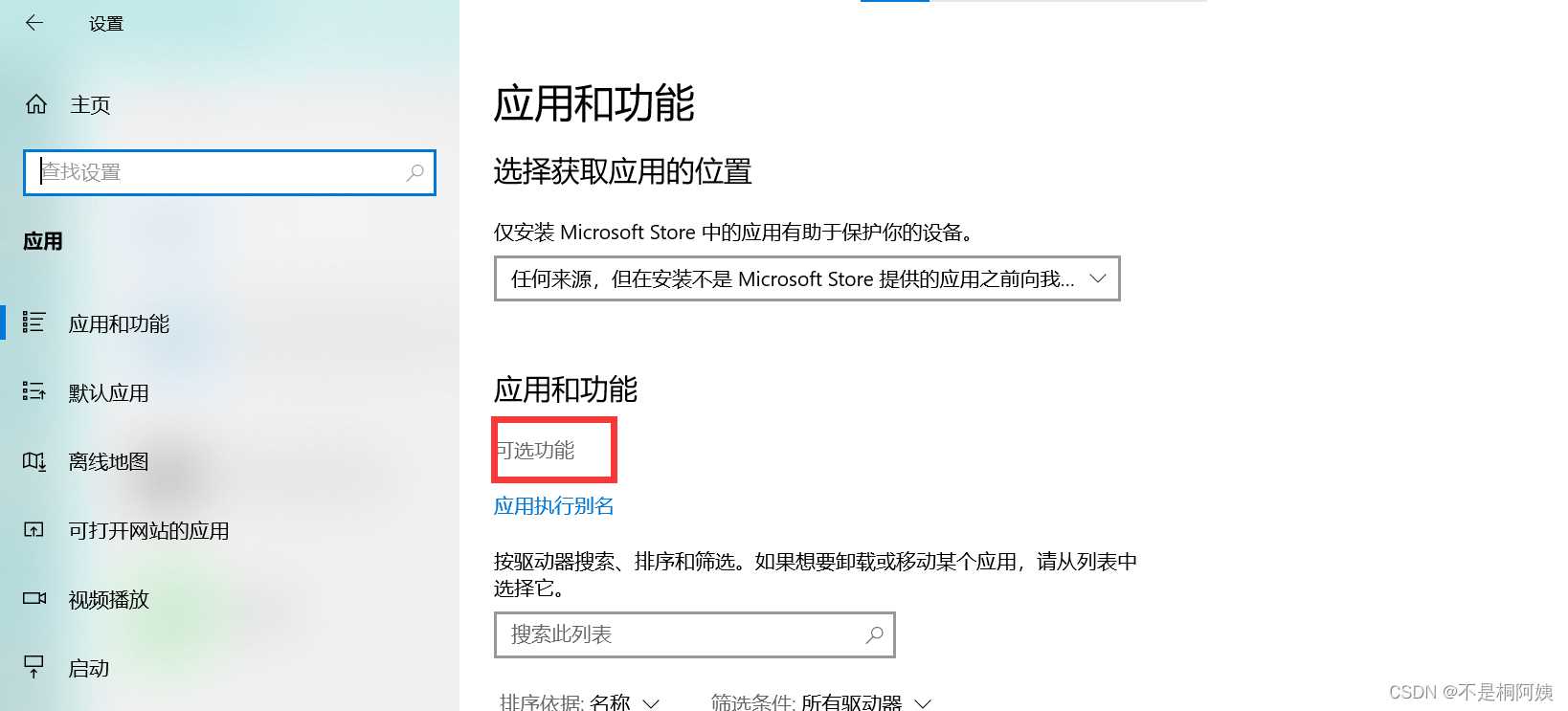This screenshot has height=711, width=1568.
Task: Click the magnifier in Find a setting box
Action: pyautogui.click(x=414, y=172)
